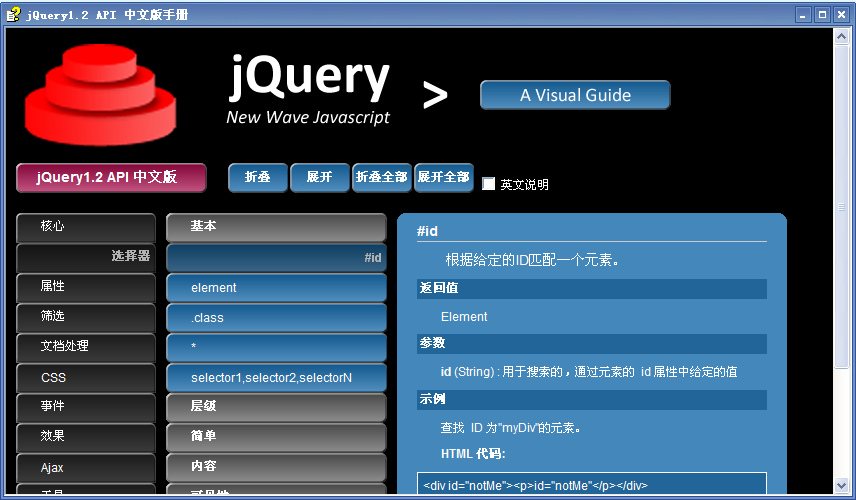Viewport: 856px width, 500px height.
Task: Click the scrollbar up arrow
Action: click(x=841, y=37)
